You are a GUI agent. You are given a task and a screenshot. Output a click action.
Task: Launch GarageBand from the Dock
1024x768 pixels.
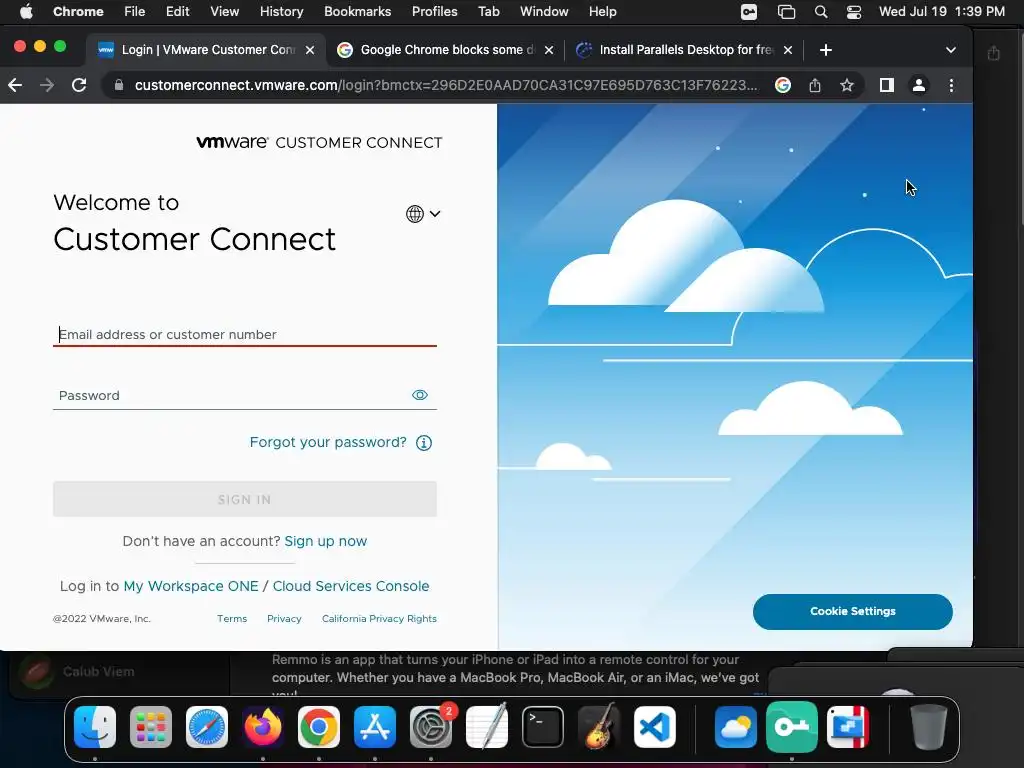pyautogui.click(x=599, y=727)
